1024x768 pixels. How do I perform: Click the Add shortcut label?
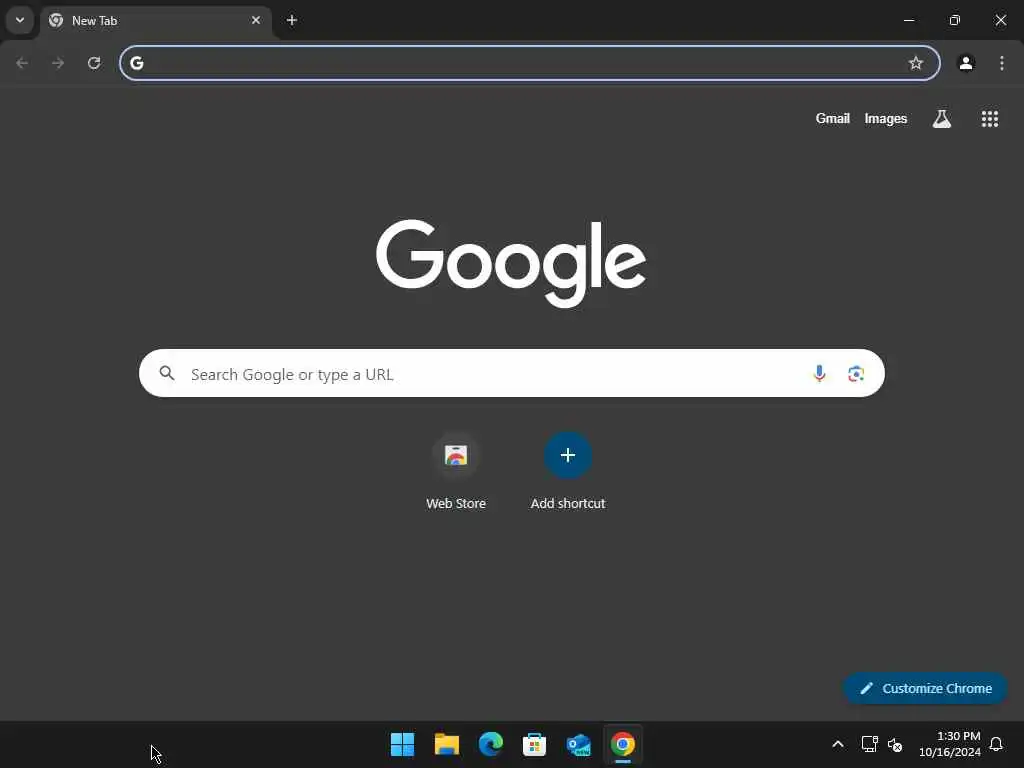pyautogui.click(x=568, y=504)
